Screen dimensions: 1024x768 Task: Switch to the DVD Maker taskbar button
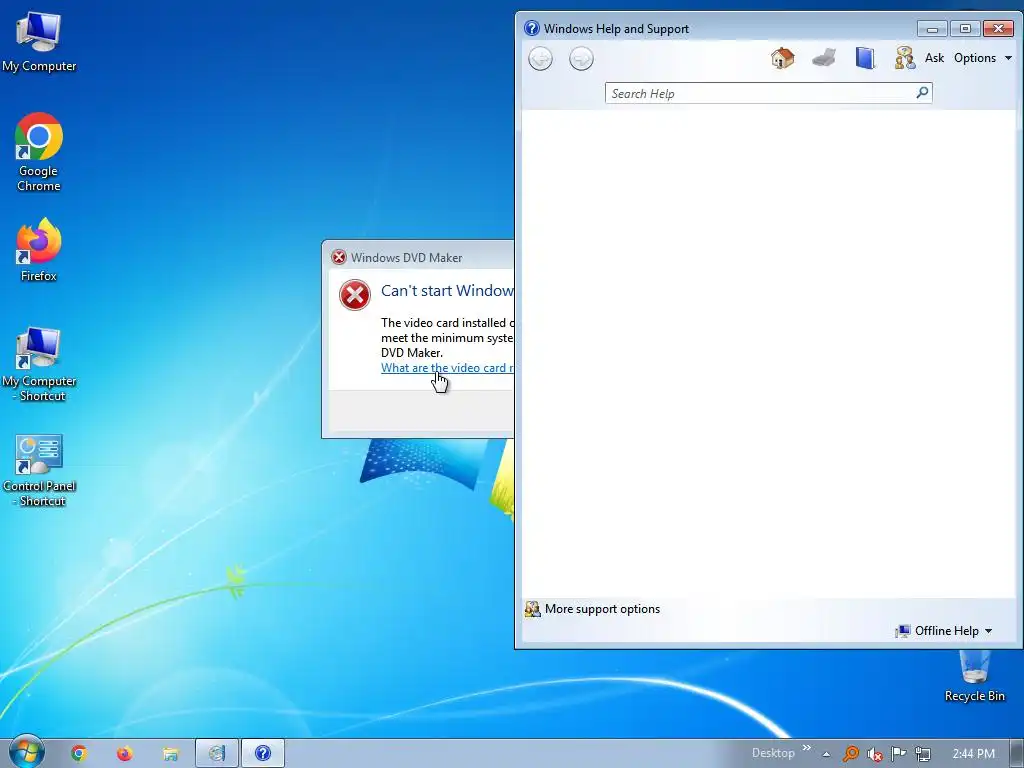(x=217, y=754)
